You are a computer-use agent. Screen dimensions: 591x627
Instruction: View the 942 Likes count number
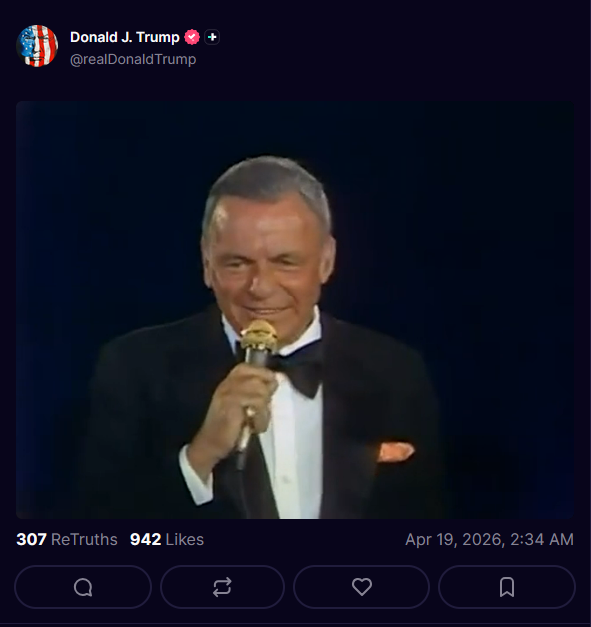(x=146, y=539)
